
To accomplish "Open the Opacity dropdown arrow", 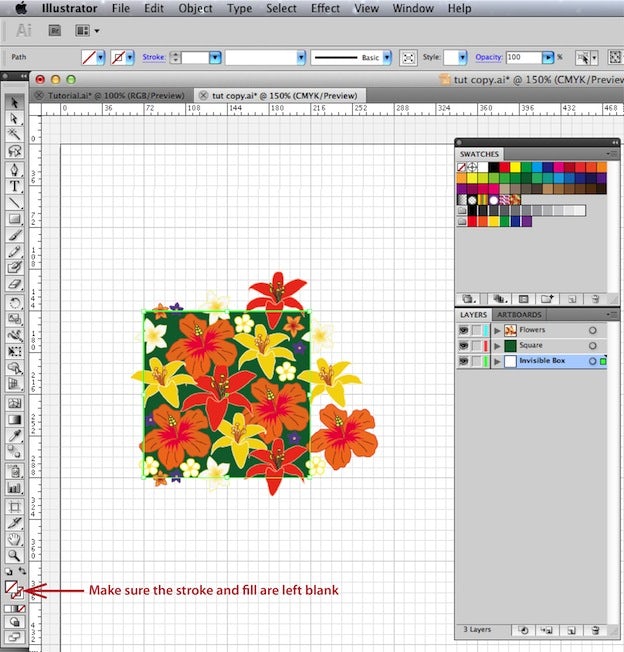I will [547, 58].
